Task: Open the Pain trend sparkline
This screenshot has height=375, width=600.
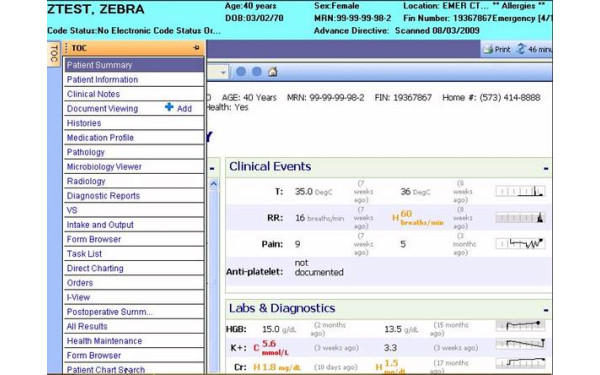Action: pos(520,244)
